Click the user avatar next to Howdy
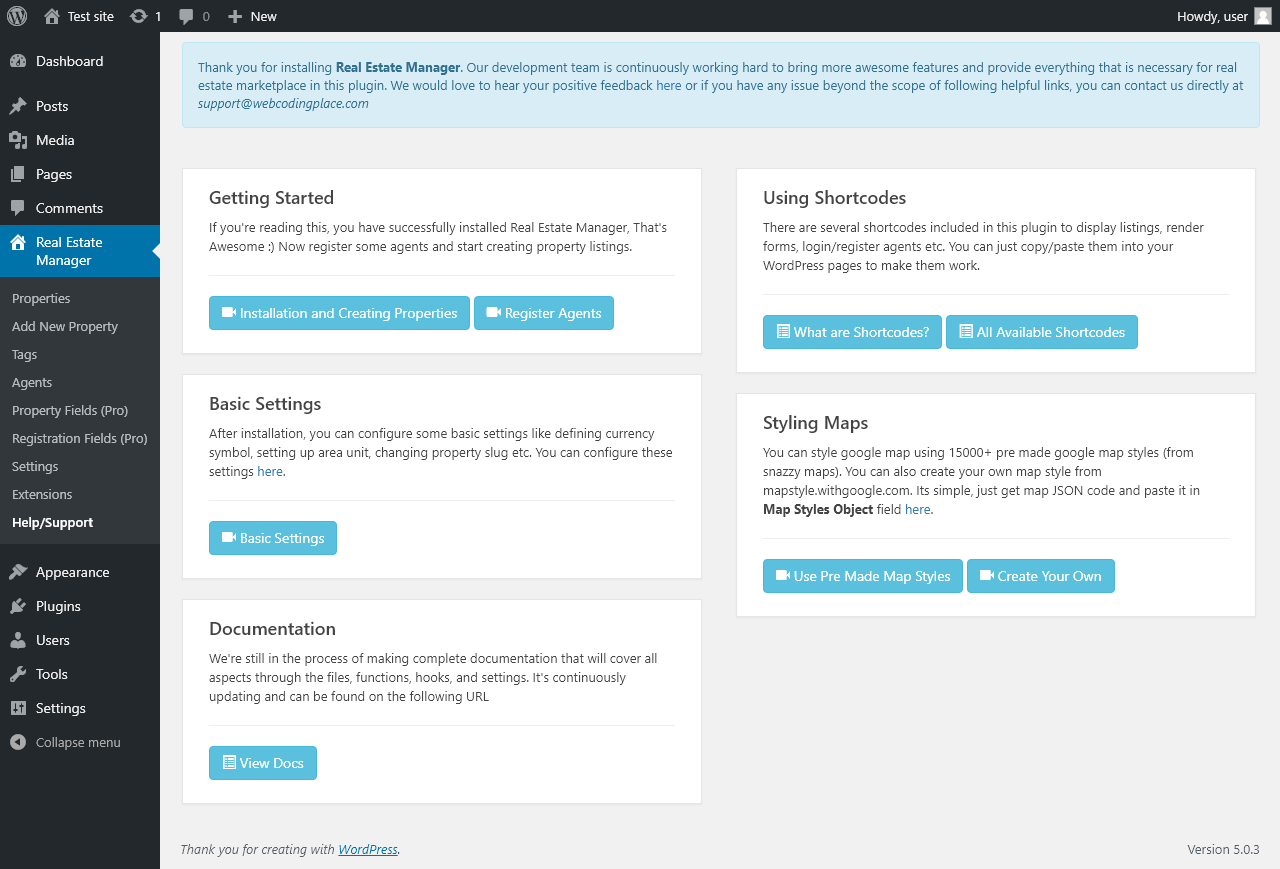This screenshot has width=1280, height=869. click(x=1263, y=16)
